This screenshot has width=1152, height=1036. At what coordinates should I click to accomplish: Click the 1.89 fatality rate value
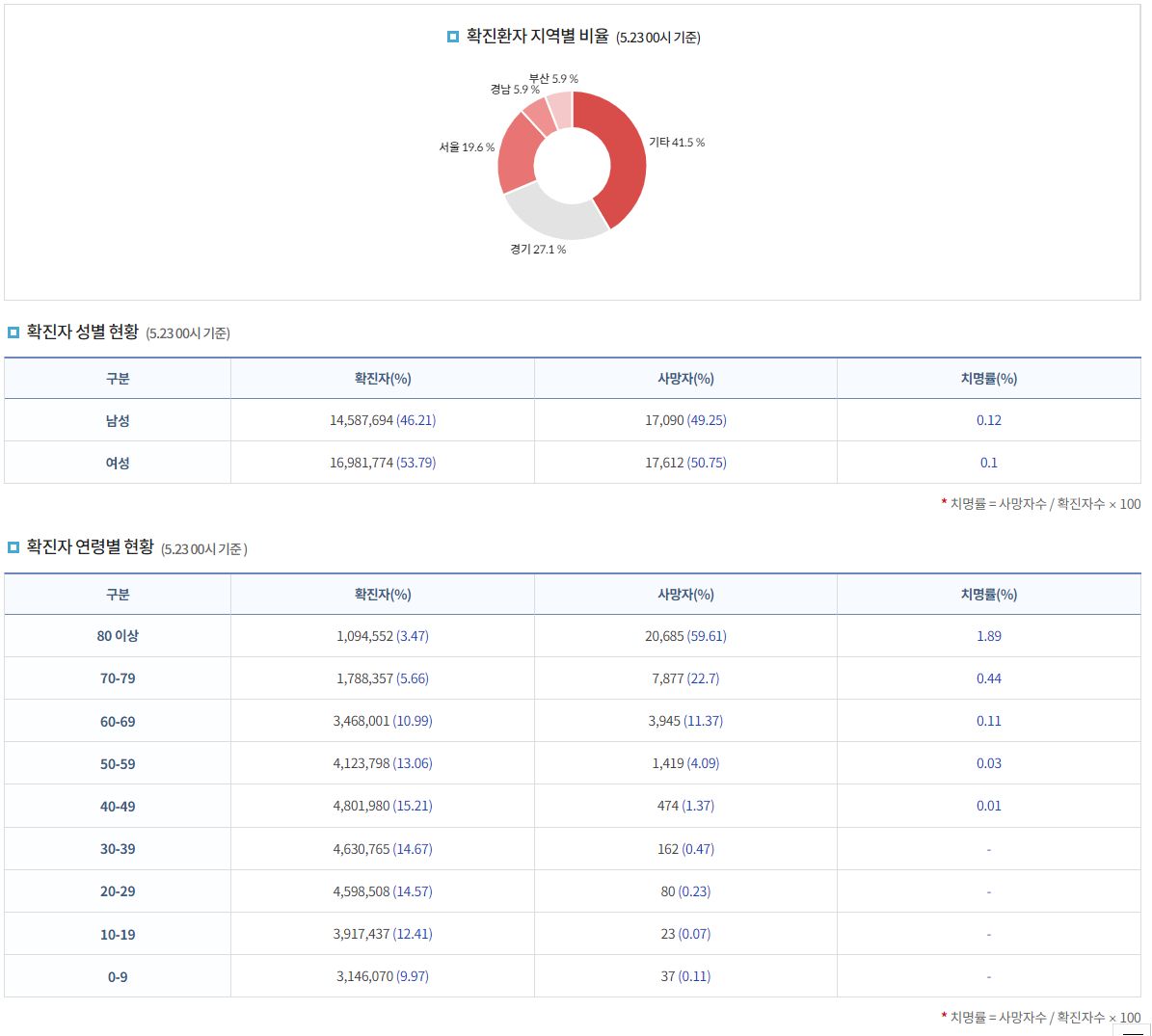tap(989, 636)
